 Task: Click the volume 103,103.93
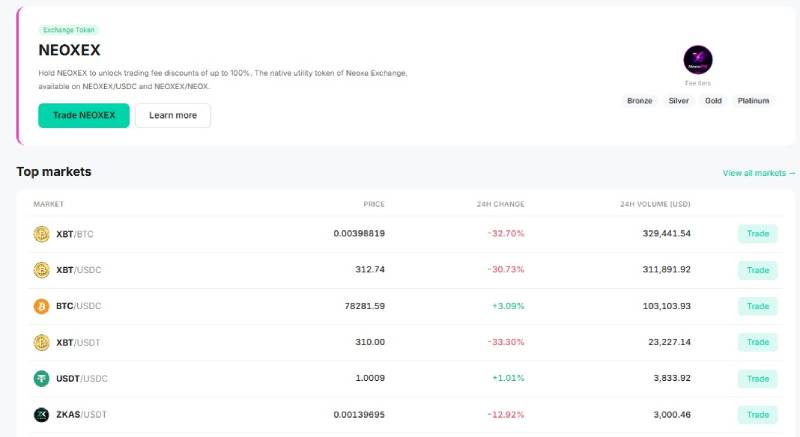tap(666, 306)
